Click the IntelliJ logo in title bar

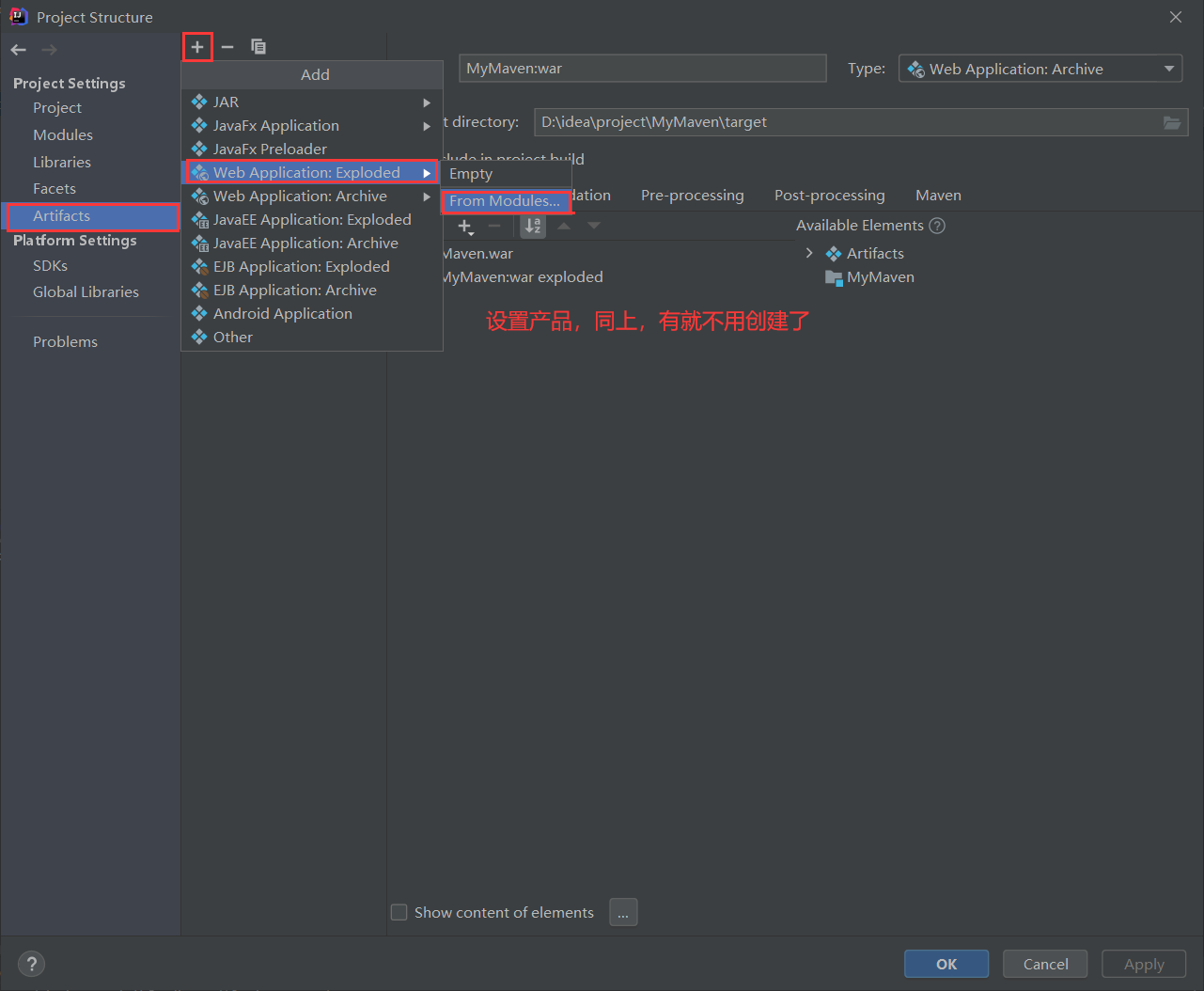pyautogui.click(x=18, y=17)
